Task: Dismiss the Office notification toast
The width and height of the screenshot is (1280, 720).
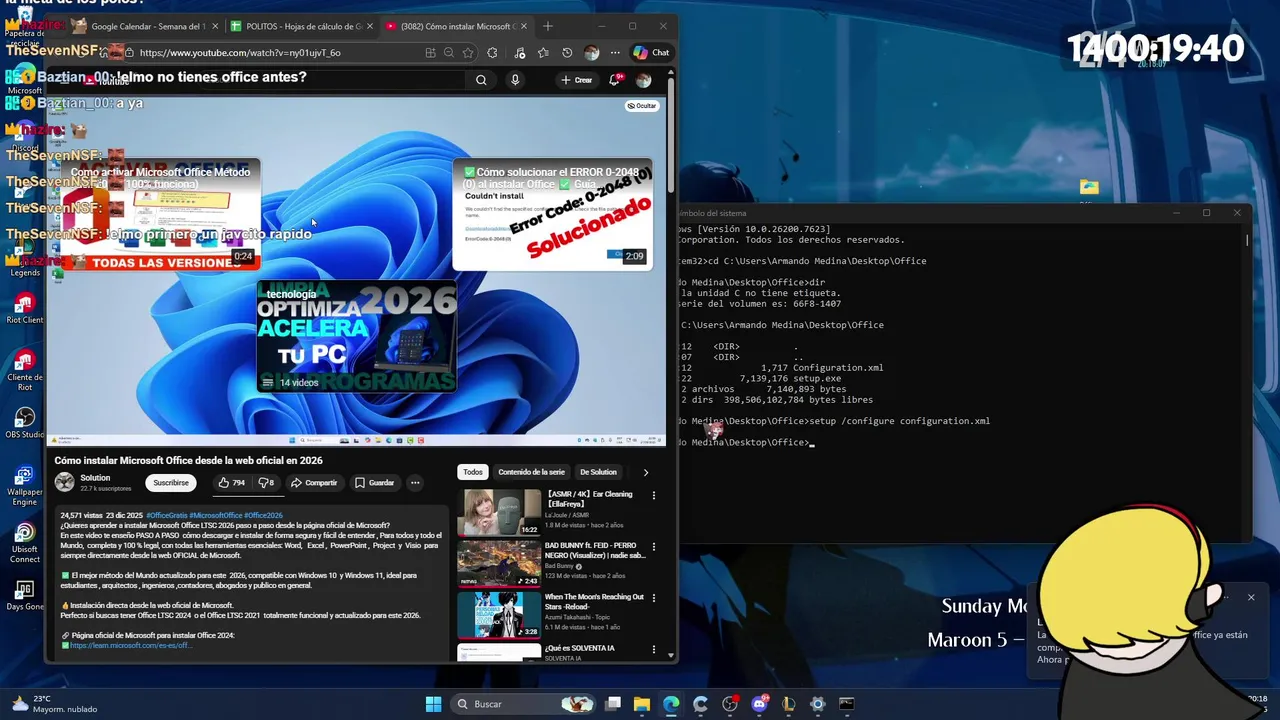Action: pyautogui.click(x=1250, y=597)
